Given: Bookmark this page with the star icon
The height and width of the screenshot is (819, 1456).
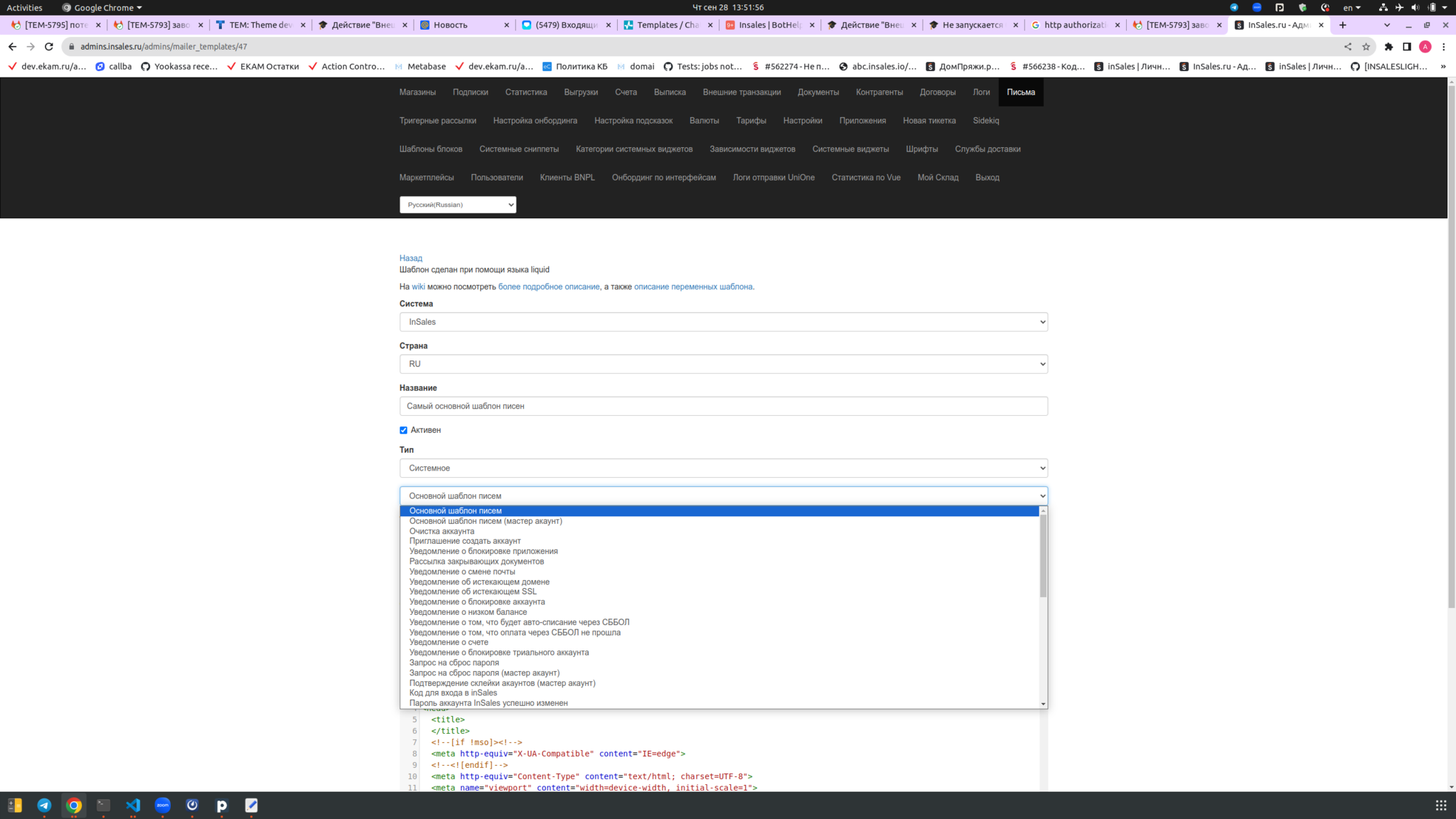Looking at the screenshot, I should [1366, 46].
